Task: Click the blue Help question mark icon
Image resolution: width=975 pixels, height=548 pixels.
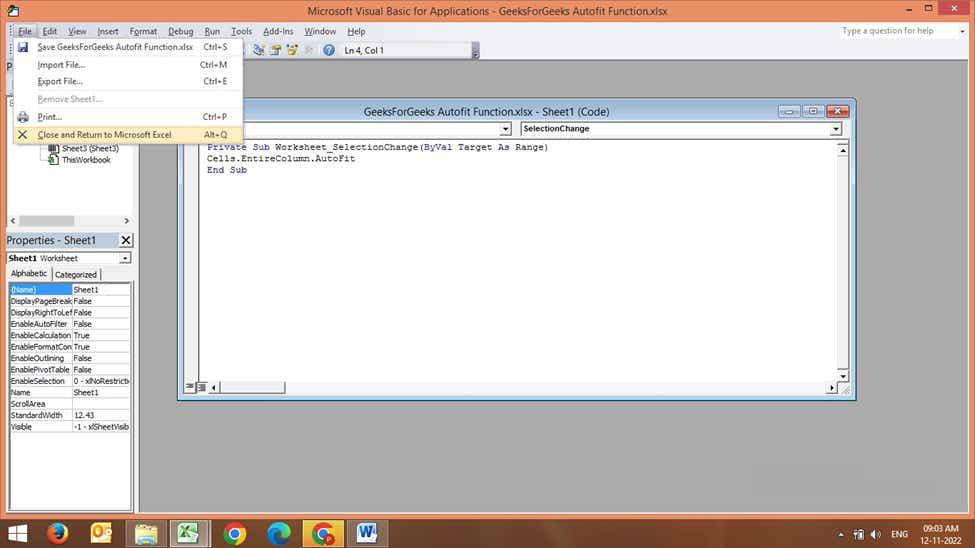Action: click(329, 50)
